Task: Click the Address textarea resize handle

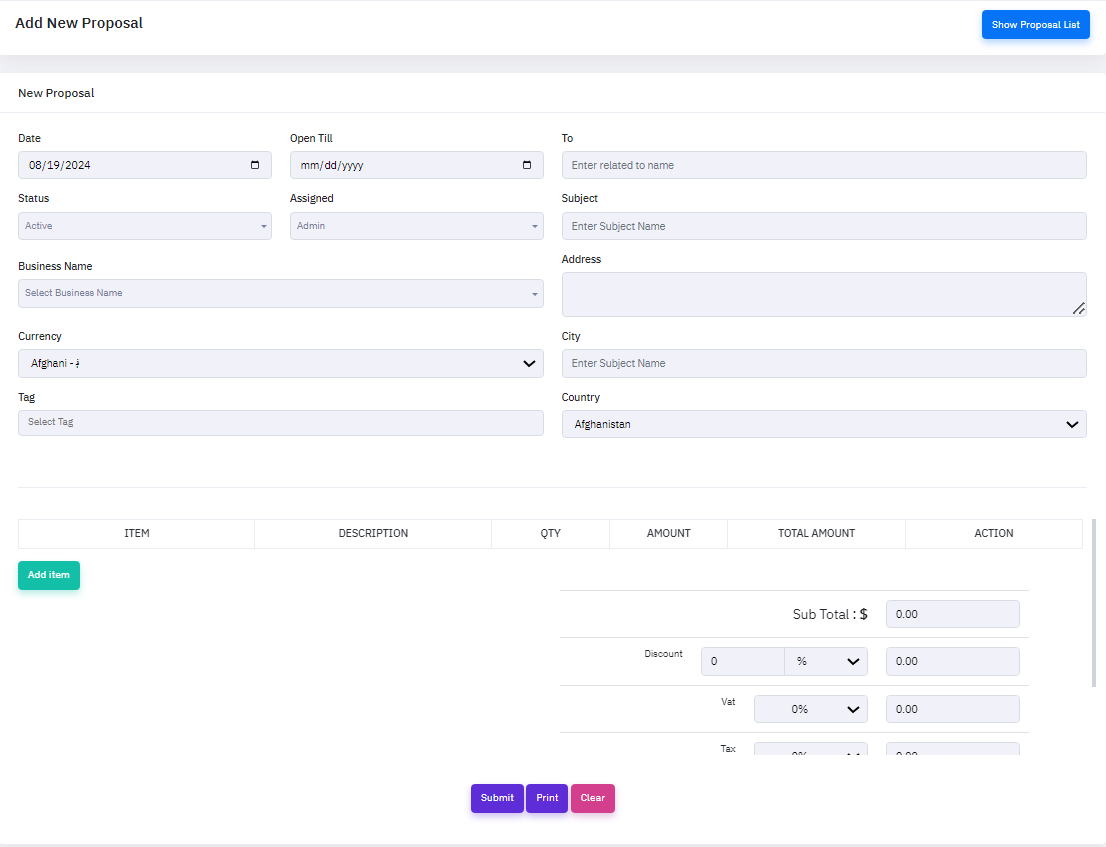Action: coord(1078,309)
